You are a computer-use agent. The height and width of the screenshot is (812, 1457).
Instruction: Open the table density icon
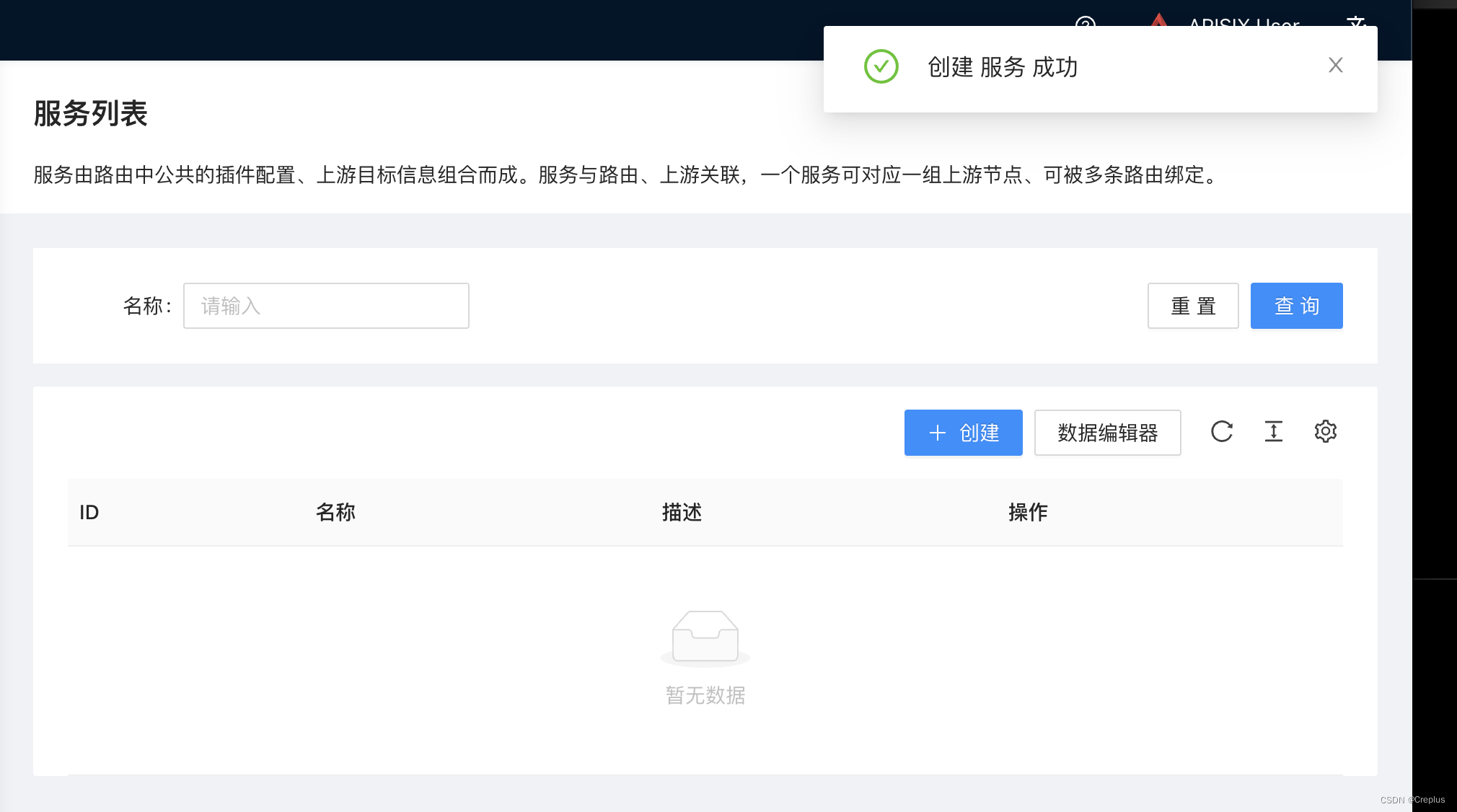pos(1273,432)
